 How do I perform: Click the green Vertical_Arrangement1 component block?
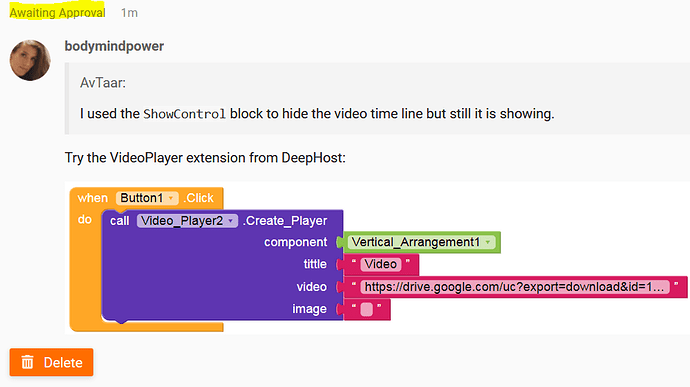coord(422,242)
